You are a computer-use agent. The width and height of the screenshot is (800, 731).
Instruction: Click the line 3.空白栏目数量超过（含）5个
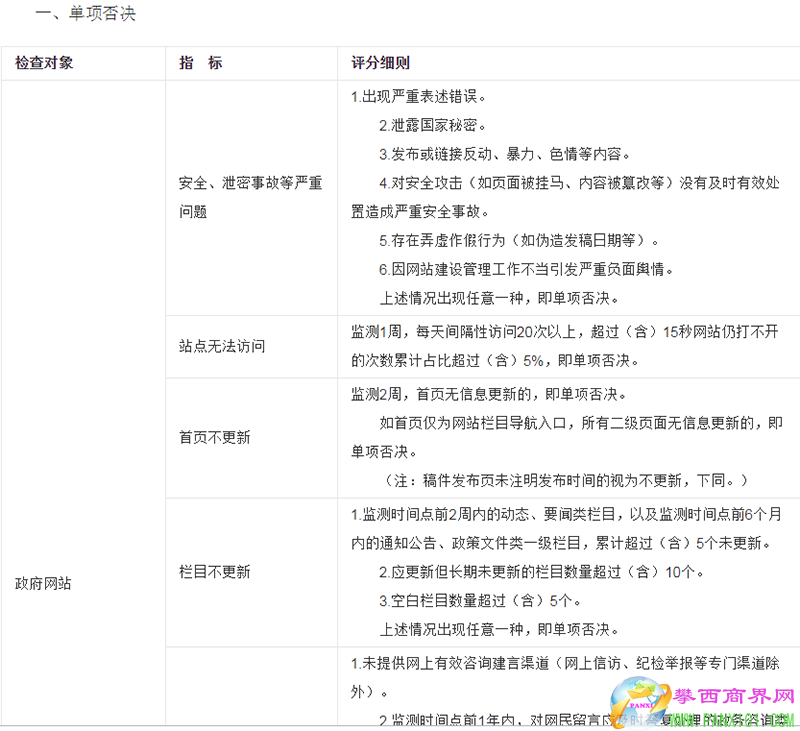click(x=479, y=601)
